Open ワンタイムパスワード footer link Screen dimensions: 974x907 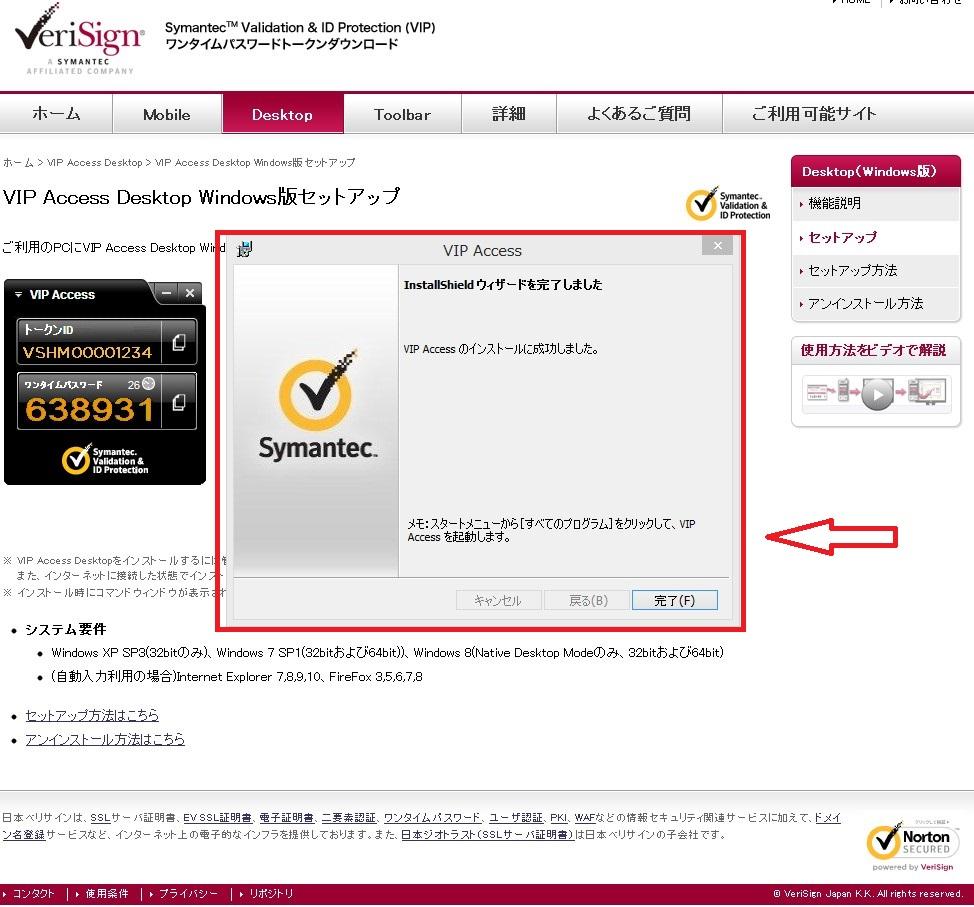[x=432, y=818]
